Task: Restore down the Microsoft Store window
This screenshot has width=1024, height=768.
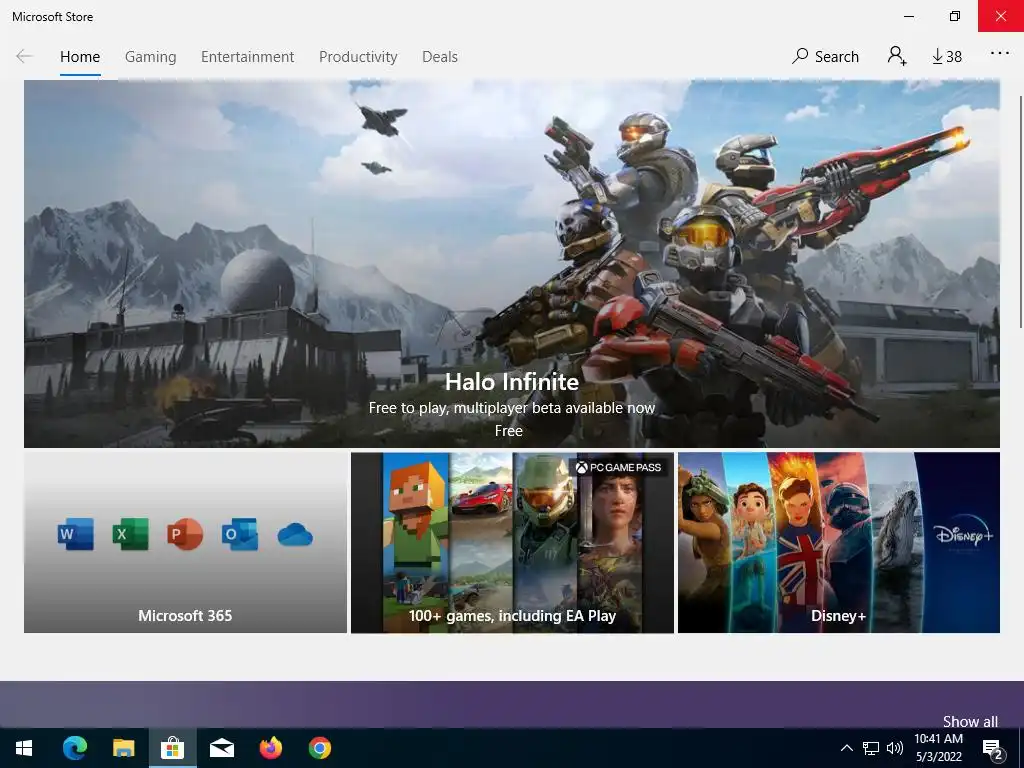Action: point(955,16)
